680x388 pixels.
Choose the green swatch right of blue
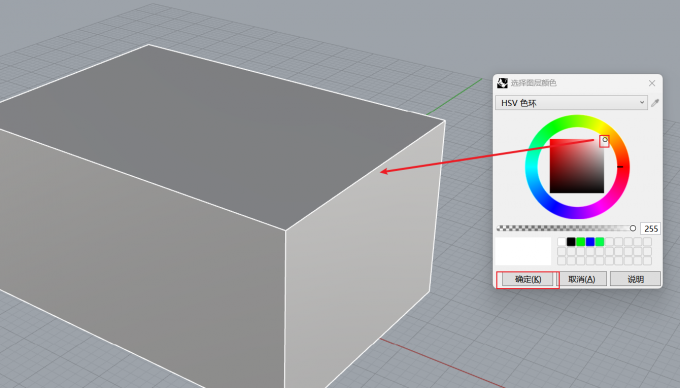[x=600, y=241]
